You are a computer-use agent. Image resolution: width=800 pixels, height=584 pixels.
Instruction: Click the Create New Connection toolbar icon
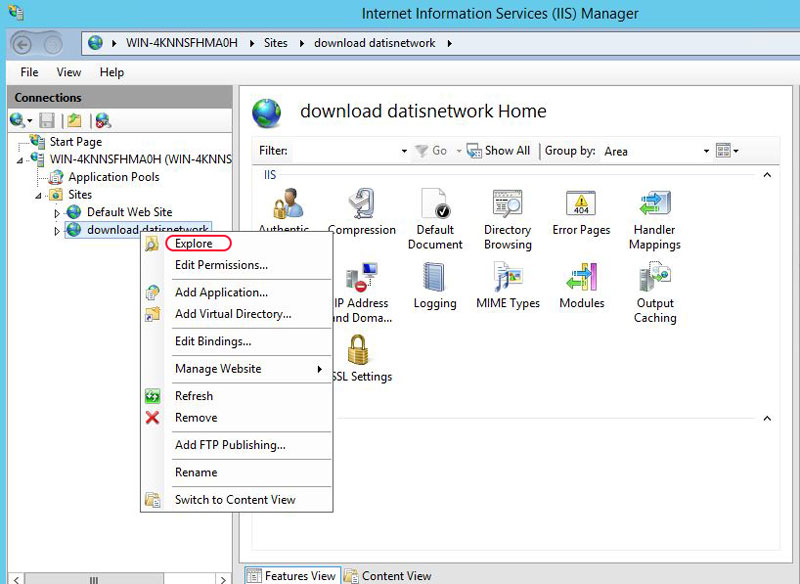click(17, 120)
